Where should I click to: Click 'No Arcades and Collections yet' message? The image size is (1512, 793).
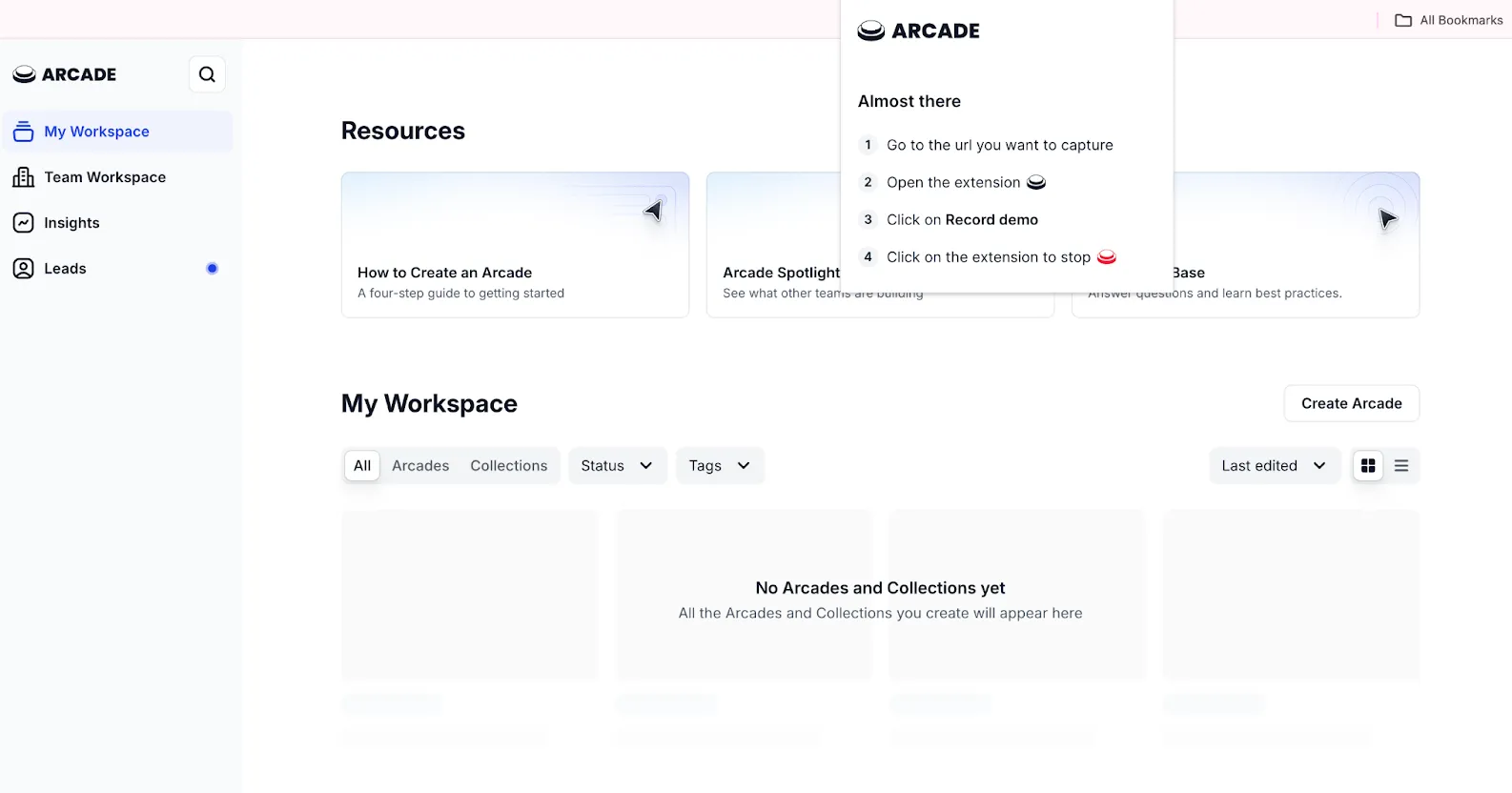pyautogui.click(x=880, y=588)
